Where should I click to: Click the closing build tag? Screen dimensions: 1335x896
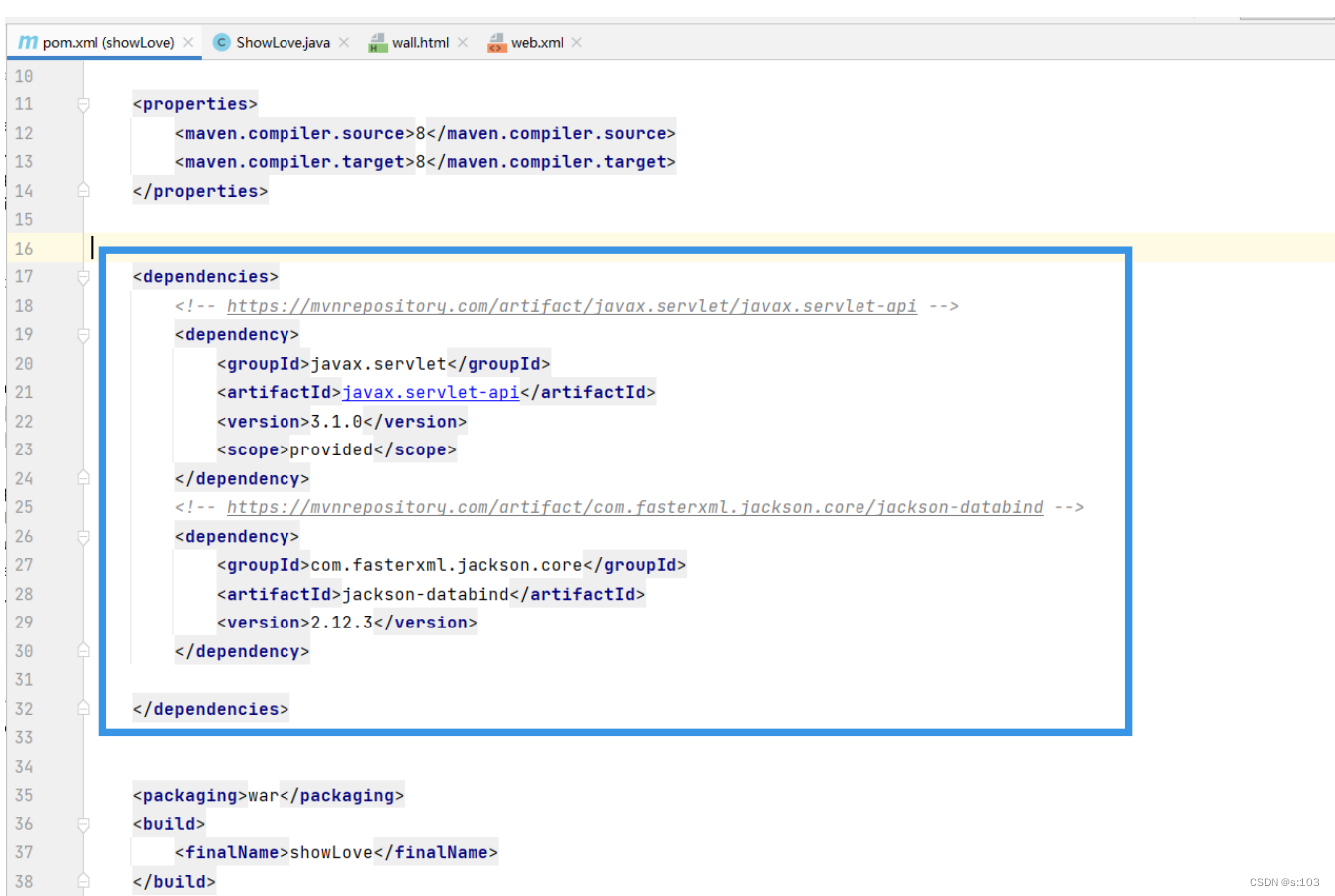coord(174,881)
